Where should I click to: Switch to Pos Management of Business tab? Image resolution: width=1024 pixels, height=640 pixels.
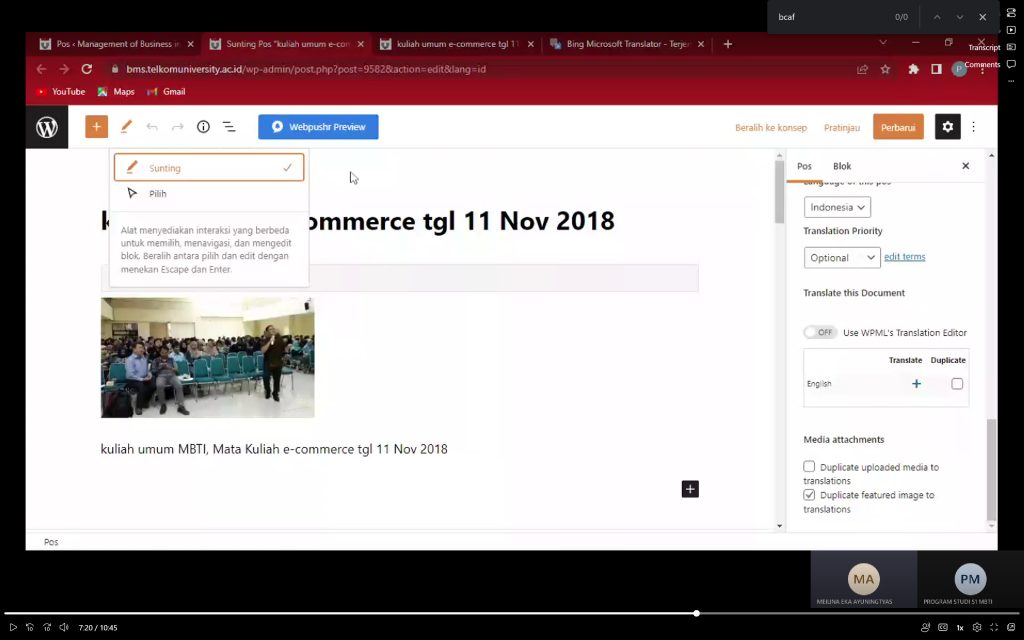pyautogui.click(x=117, y=44)
